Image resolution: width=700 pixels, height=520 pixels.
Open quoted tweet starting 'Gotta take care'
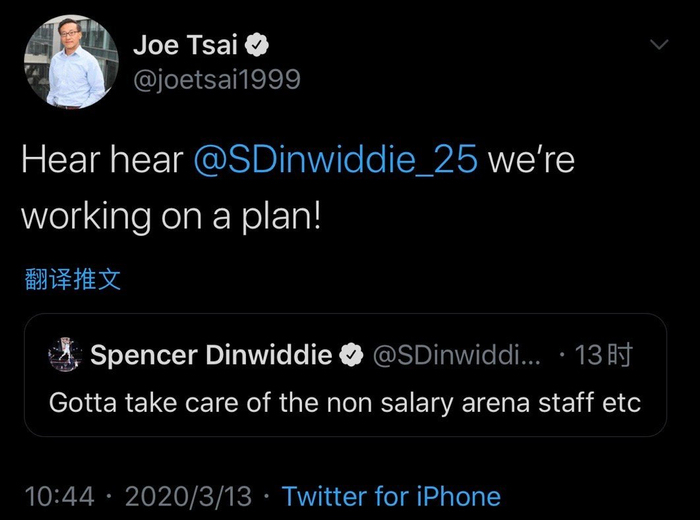[344, 403]
